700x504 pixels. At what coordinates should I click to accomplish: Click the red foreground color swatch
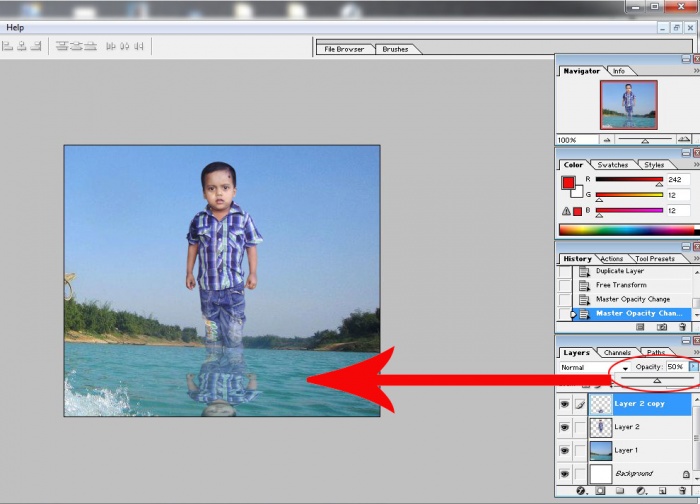coord(568,183)
